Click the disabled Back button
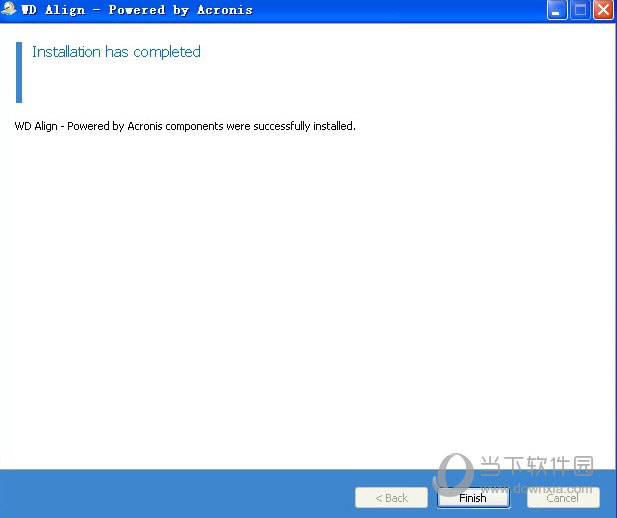 tap(392, 498)
